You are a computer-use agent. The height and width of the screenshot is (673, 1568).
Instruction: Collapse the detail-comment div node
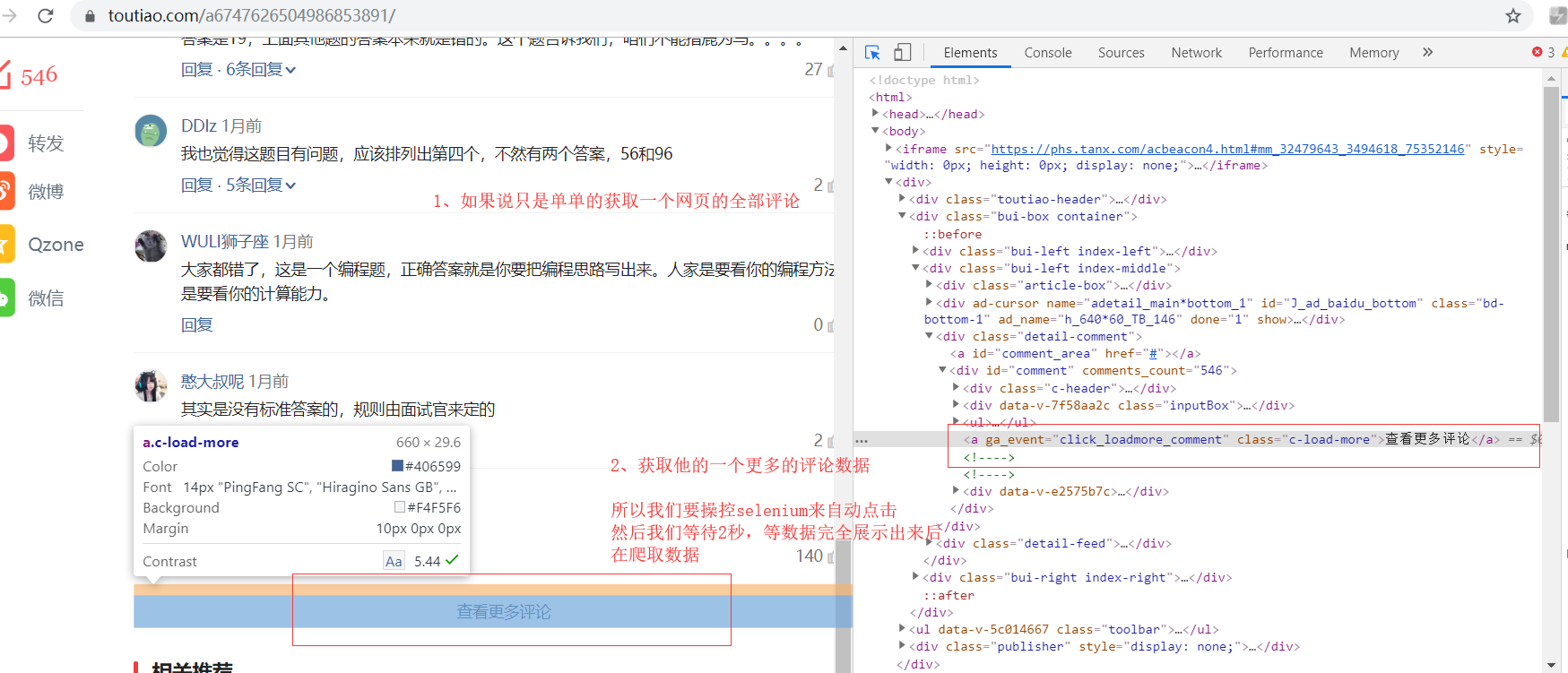pyautogui.click(x=929, y=336)
